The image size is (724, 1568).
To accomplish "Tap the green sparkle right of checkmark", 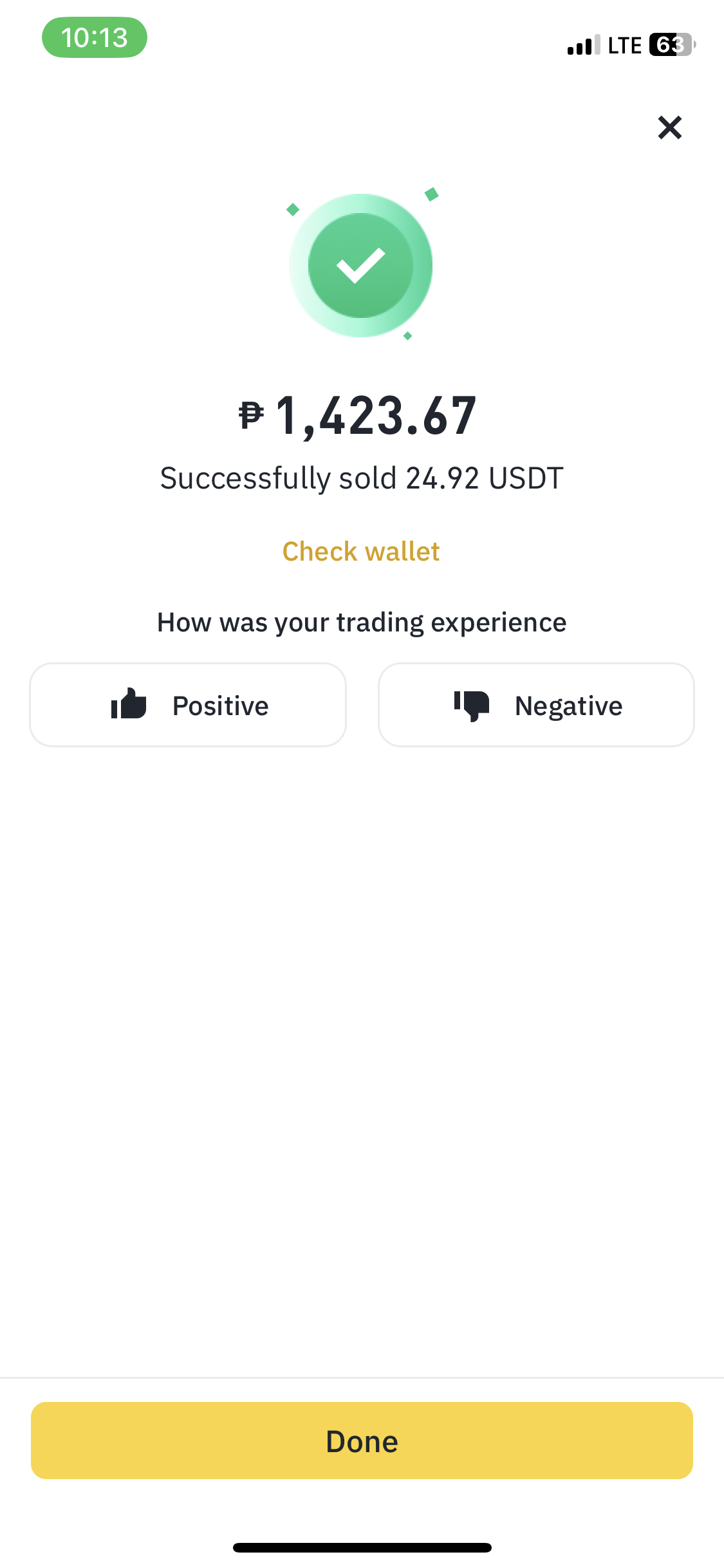I will 432,194.
